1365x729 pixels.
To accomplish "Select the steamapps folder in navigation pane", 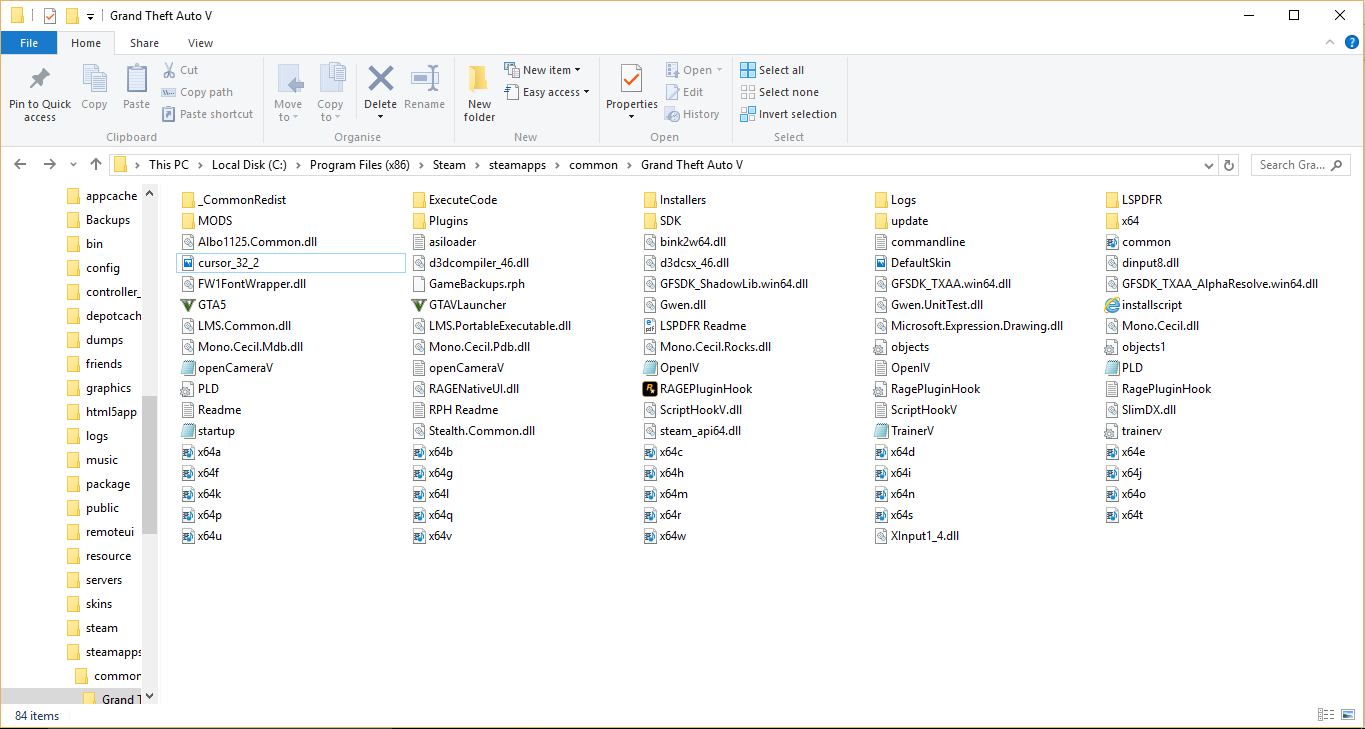I will (103, 652).
